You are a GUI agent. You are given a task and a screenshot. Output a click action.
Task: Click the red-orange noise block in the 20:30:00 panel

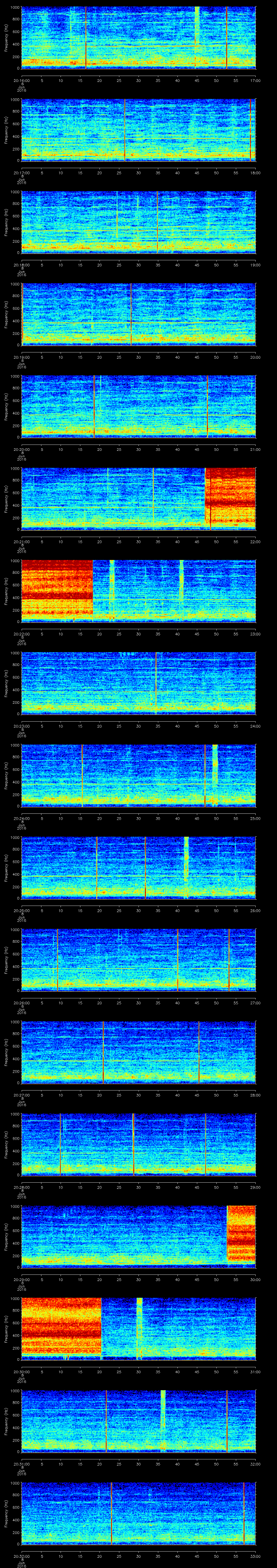click(61, 1326)
